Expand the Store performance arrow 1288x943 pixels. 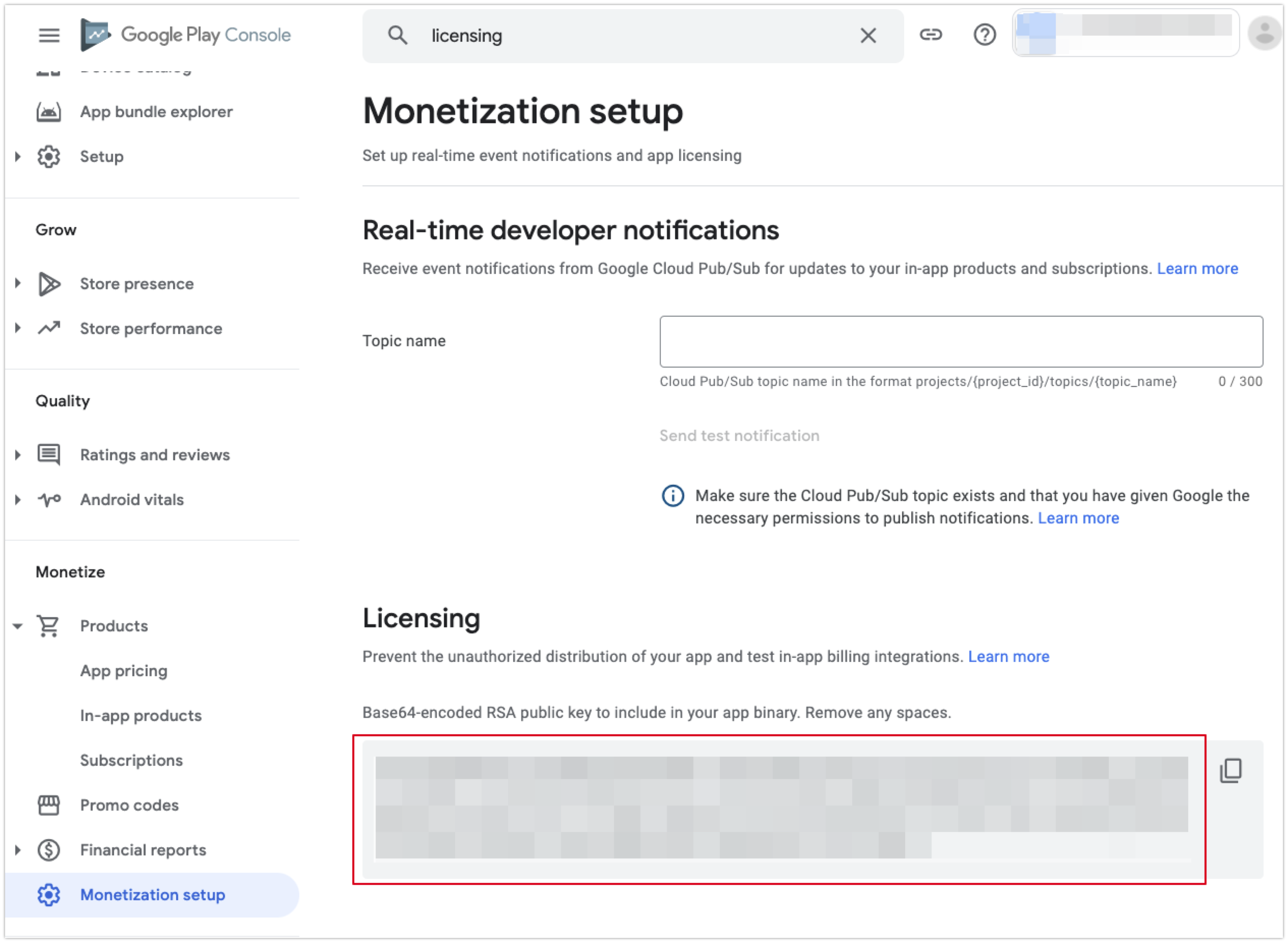[x=18, y=328]
